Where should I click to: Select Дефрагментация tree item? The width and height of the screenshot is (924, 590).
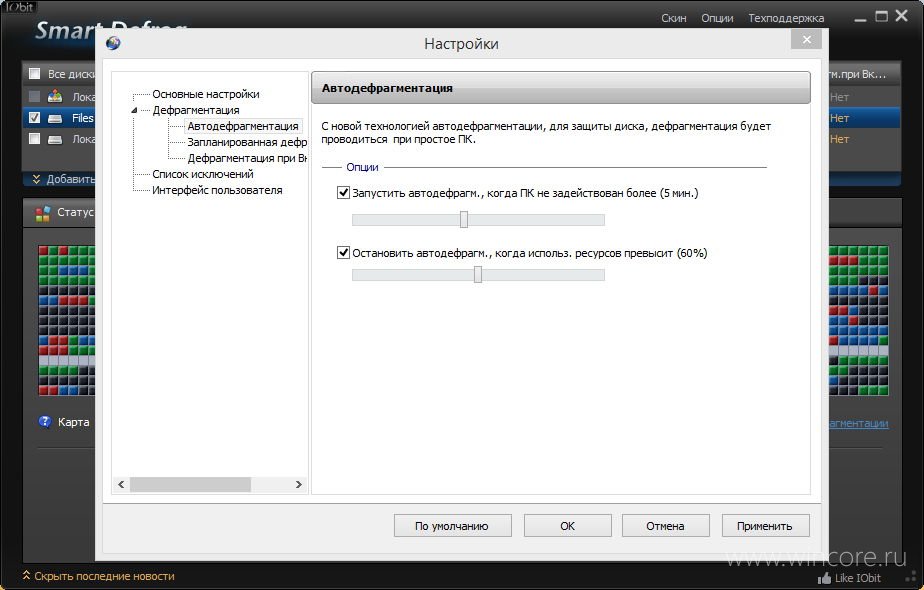pyautogui.click(x=196, y=110)
